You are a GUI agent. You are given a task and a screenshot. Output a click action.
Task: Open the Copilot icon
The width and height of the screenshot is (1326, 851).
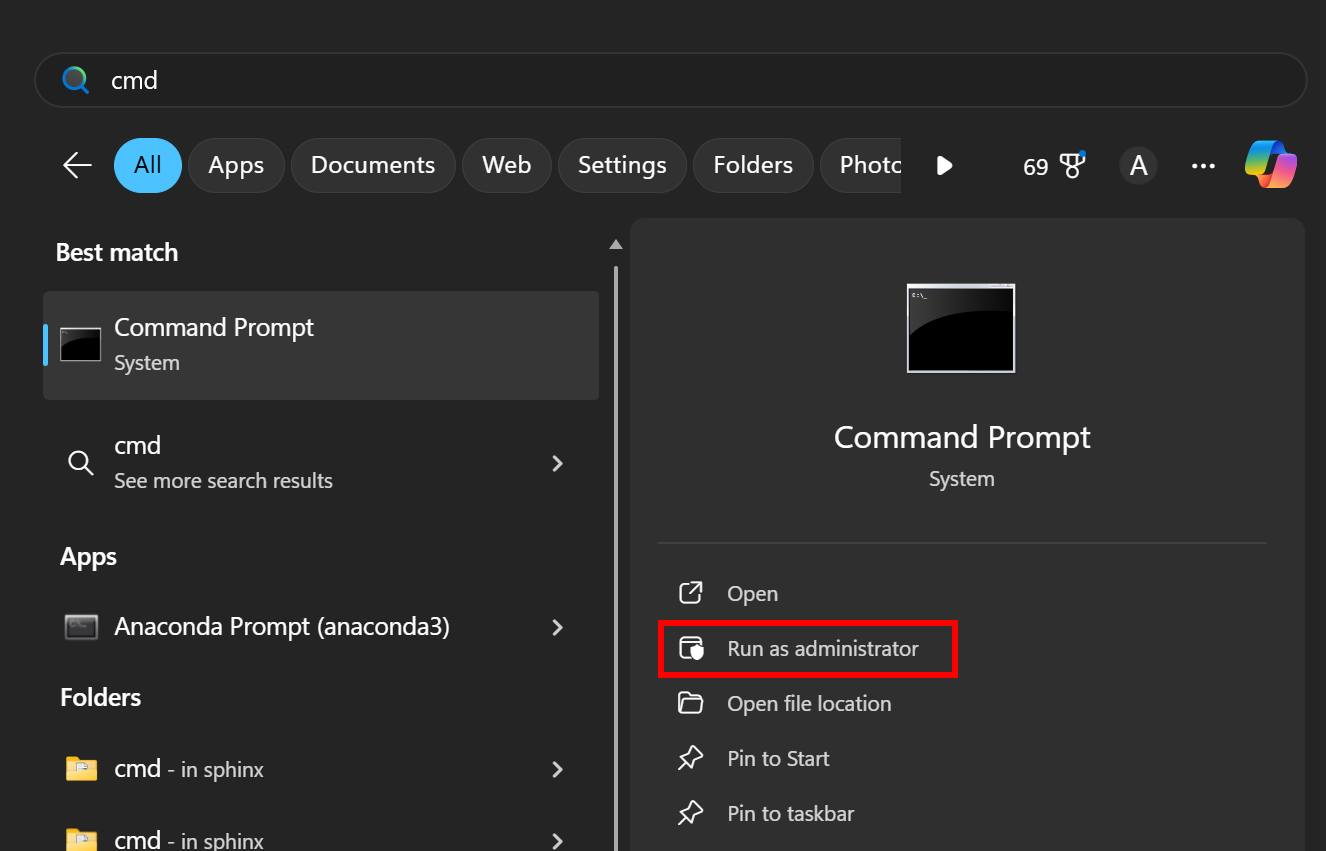pos(1270,165)
